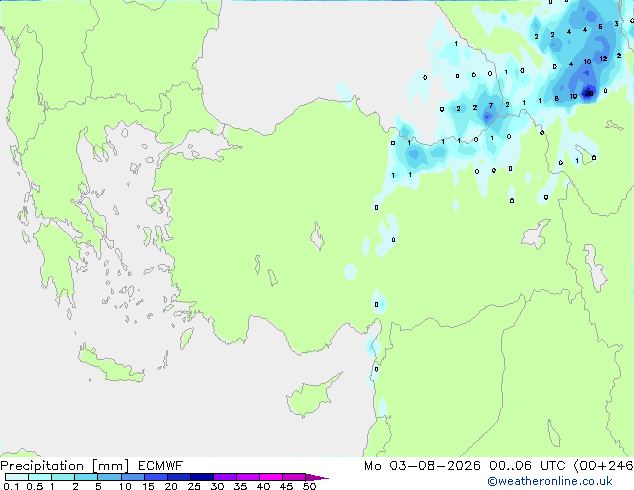Click the 7 mm value near the border
The width and height of the screenshot is (634, 490).
pos(491,106)
